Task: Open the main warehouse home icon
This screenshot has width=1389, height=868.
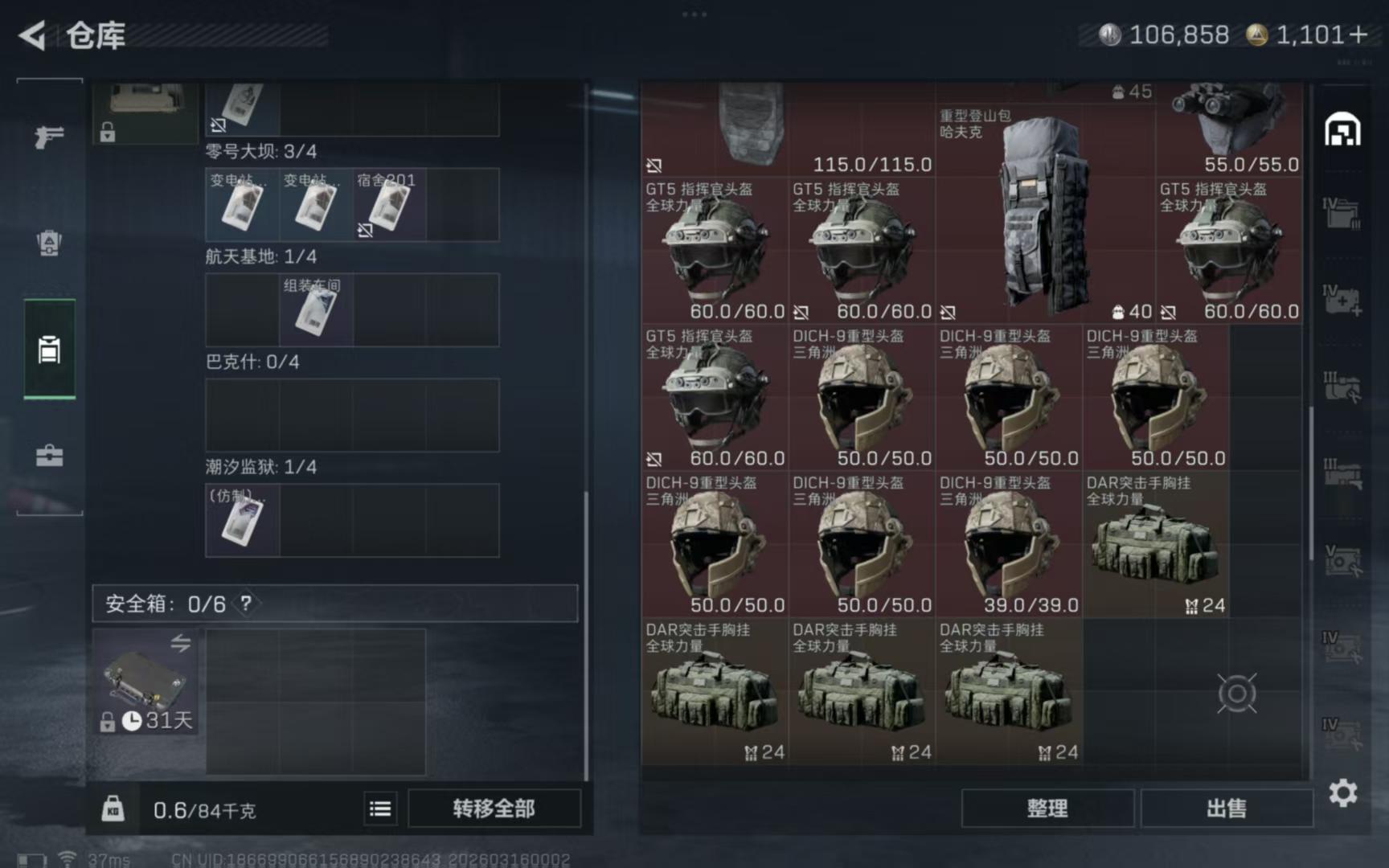Action: pos(1342,129)
